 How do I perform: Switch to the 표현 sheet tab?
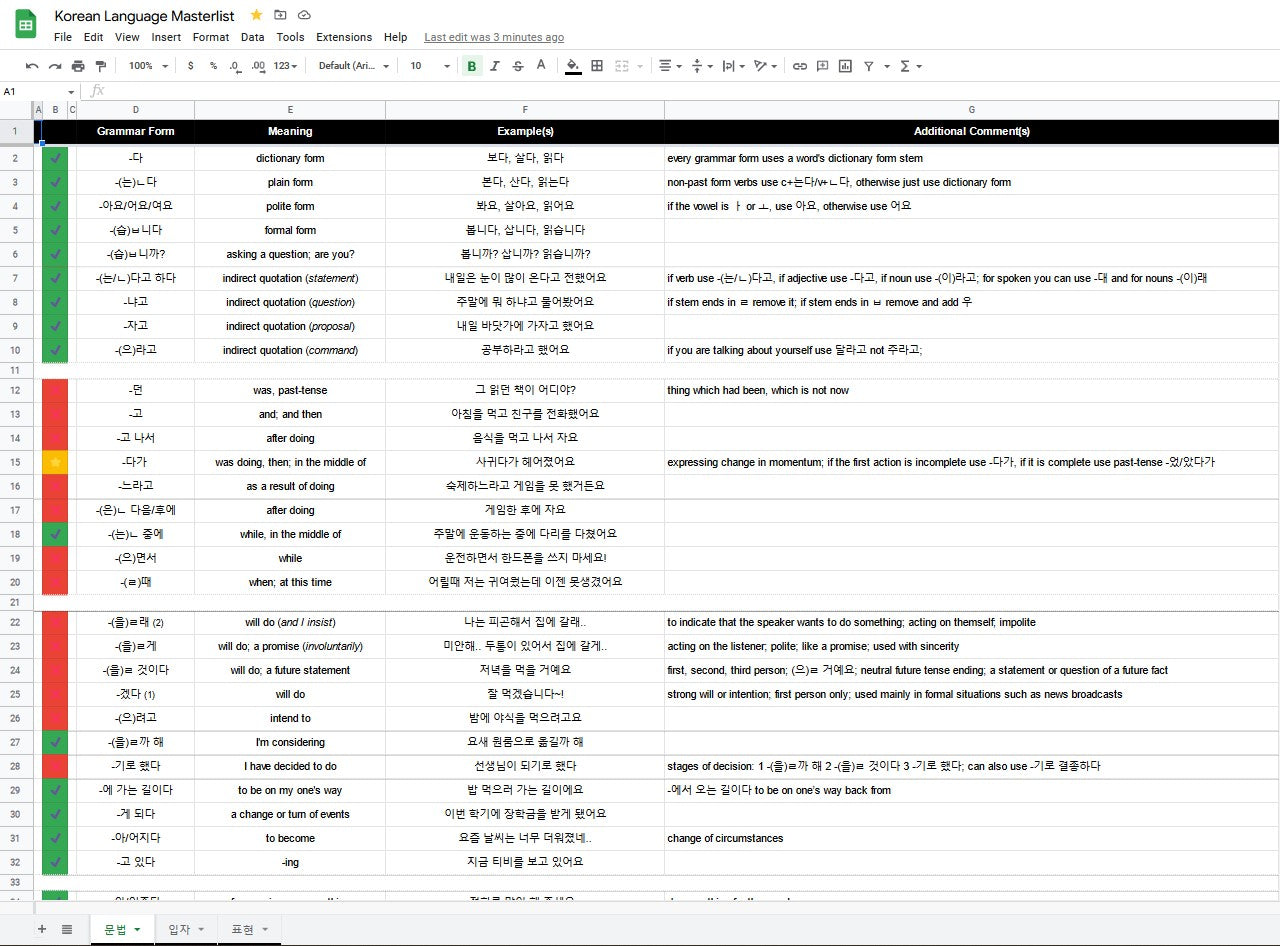(x=243, y=929)
